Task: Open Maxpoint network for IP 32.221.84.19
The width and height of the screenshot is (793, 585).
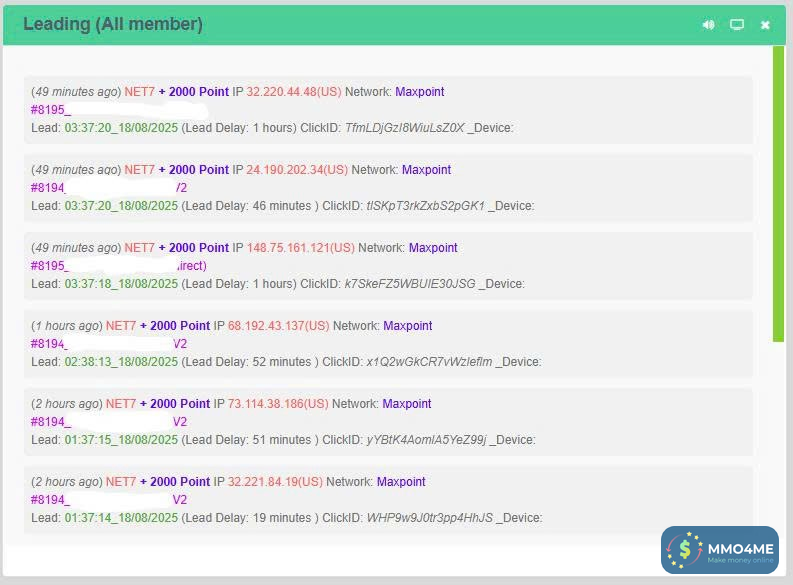Action: coord(401,481)
